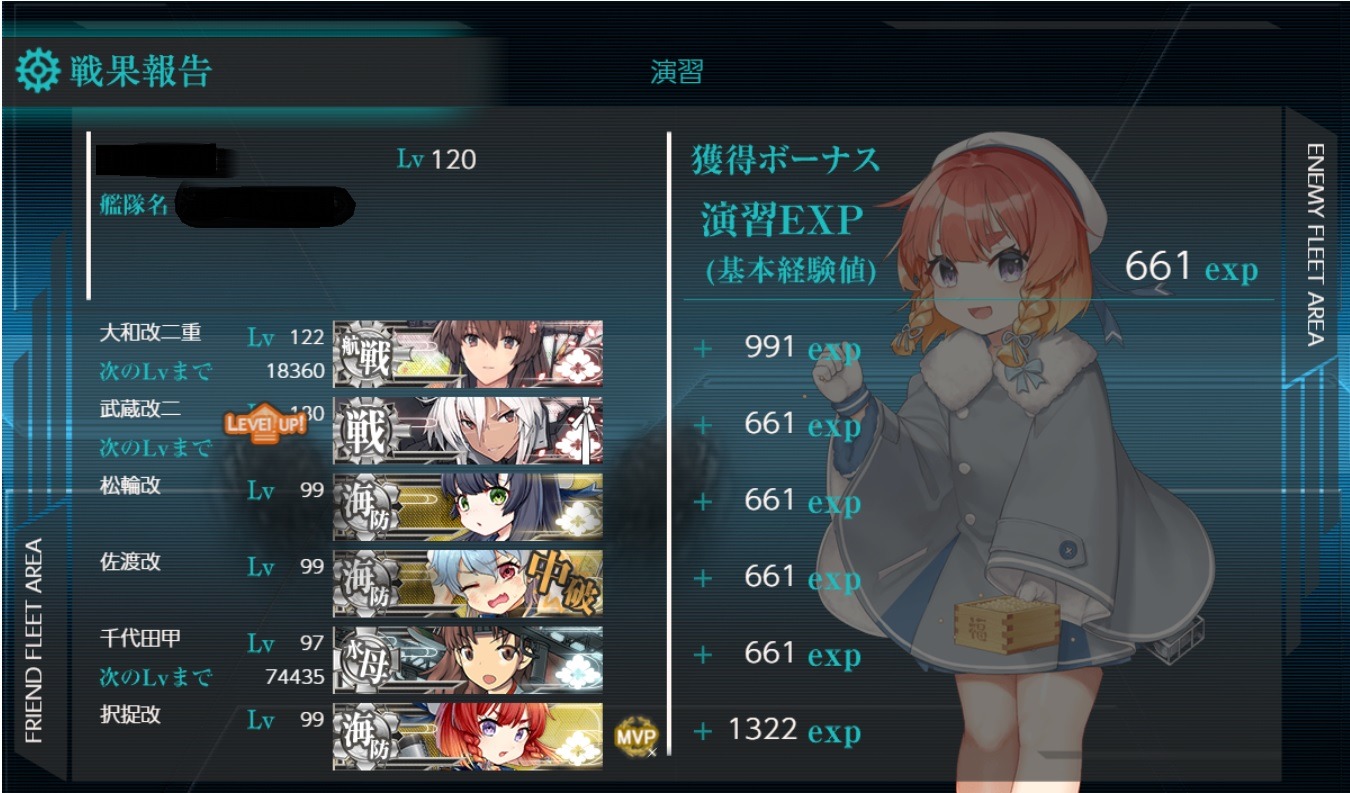Click the 991 exp flagship reward line
This screenshot has height=793, width=1350.
click(x=776, y=348)
